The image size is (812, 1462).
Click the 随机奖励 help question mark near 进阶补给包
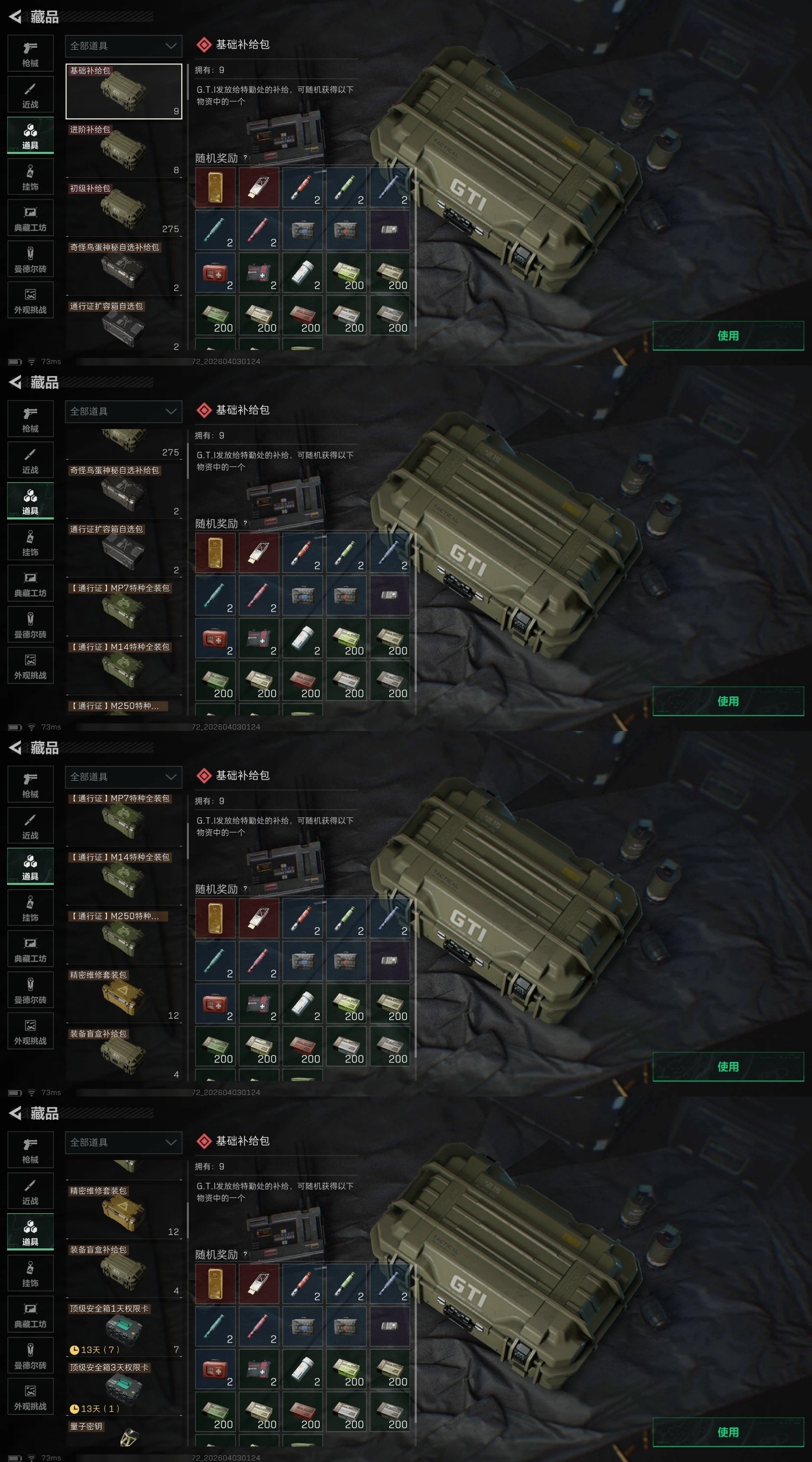click(x=245, y=158)
